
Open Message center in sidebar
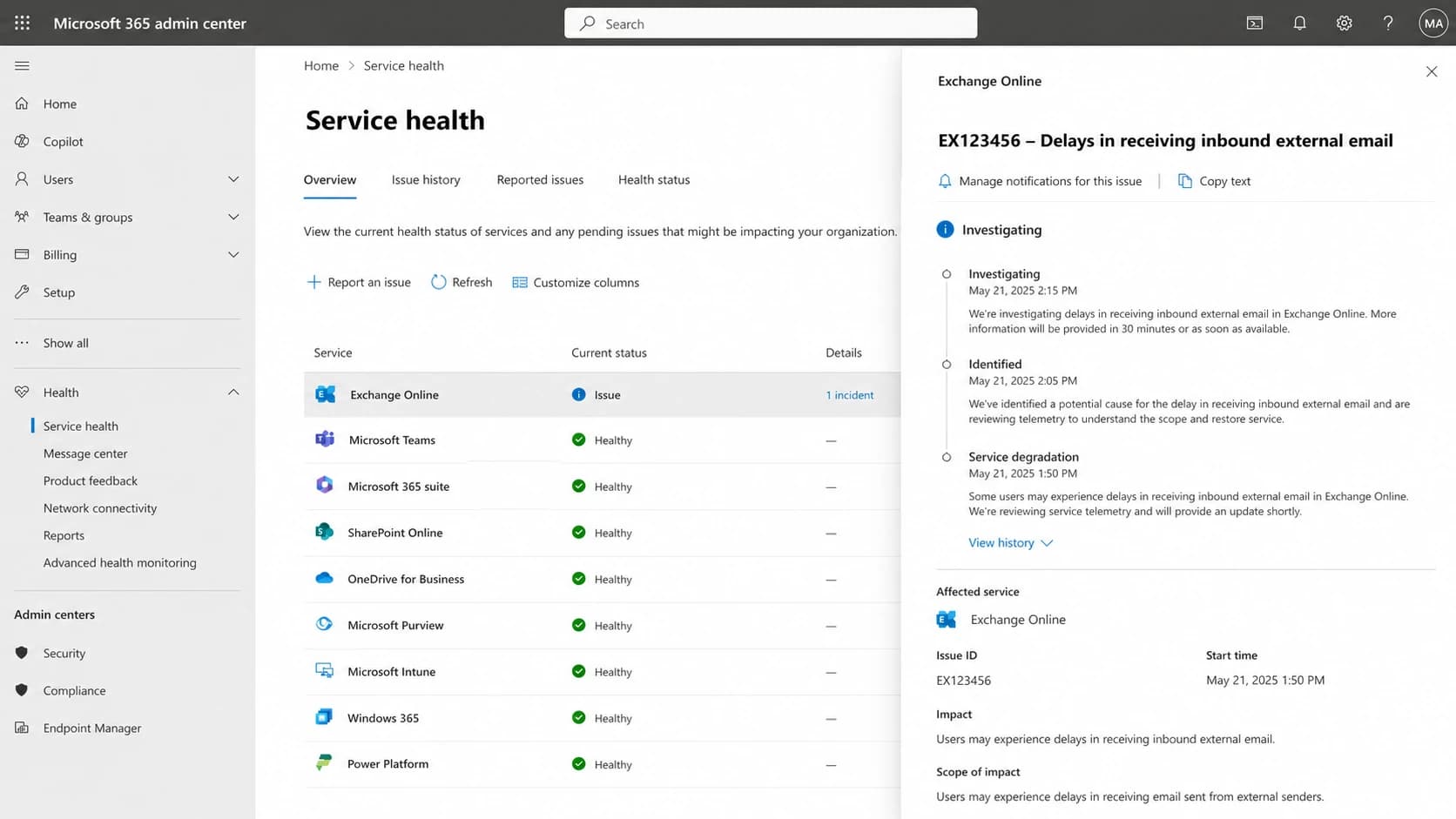click(85, 453)
